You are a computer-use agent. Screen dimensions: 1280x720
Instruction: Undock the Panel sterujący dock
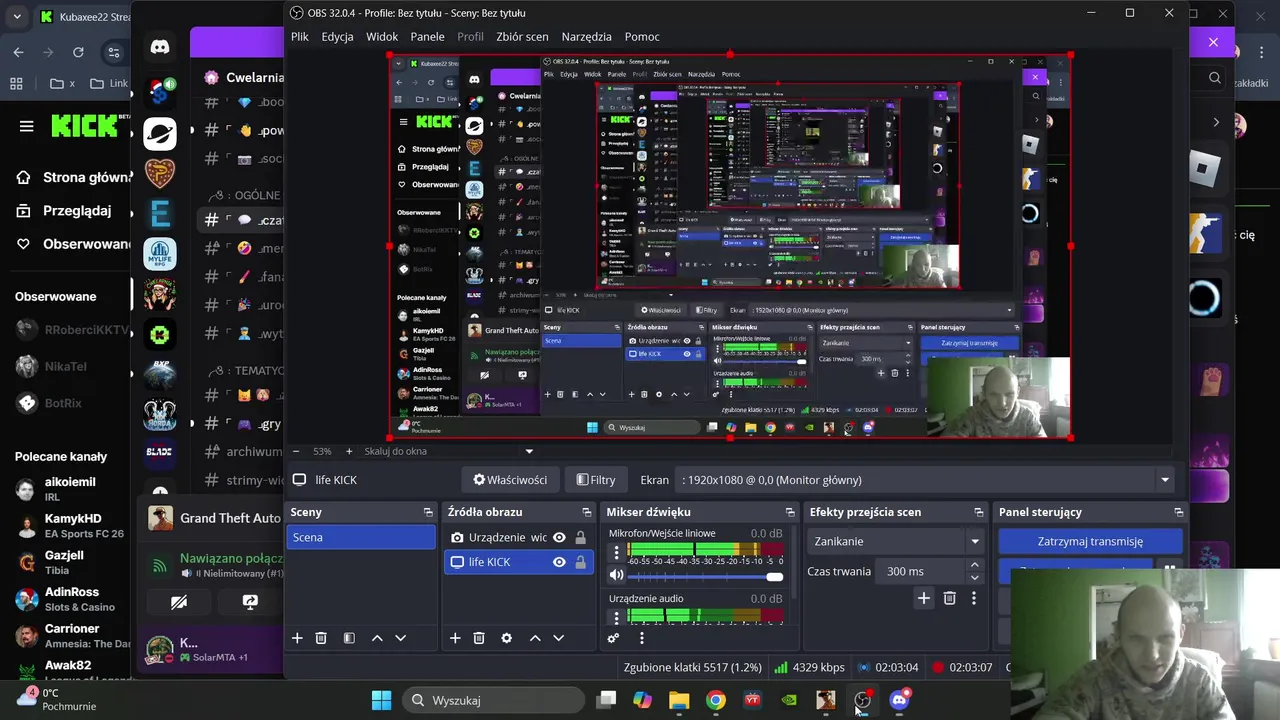coord(1179,512)
